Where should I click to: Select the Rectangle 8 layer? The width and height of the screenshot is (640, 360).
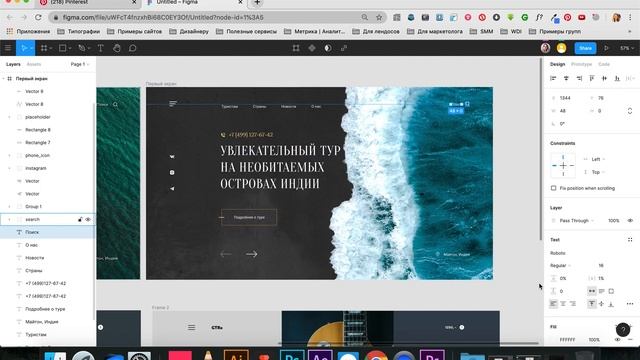pos(47,130)
